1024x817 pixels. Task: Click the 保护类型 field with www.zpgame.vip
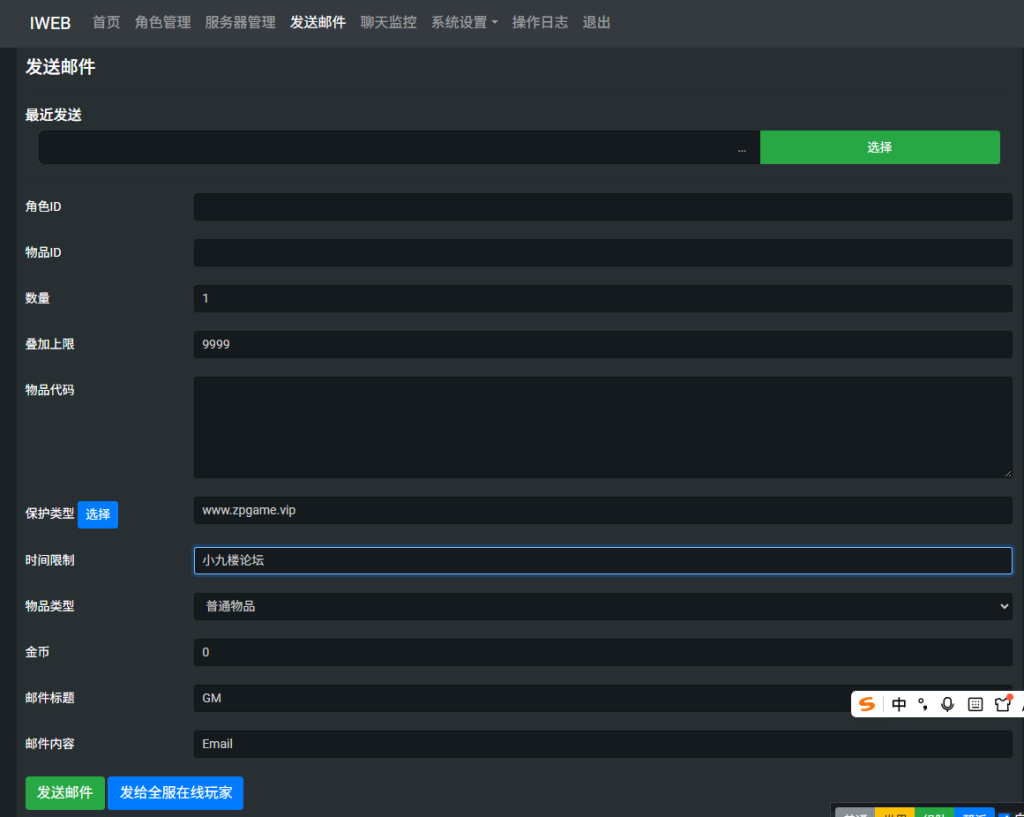[603, 510]
